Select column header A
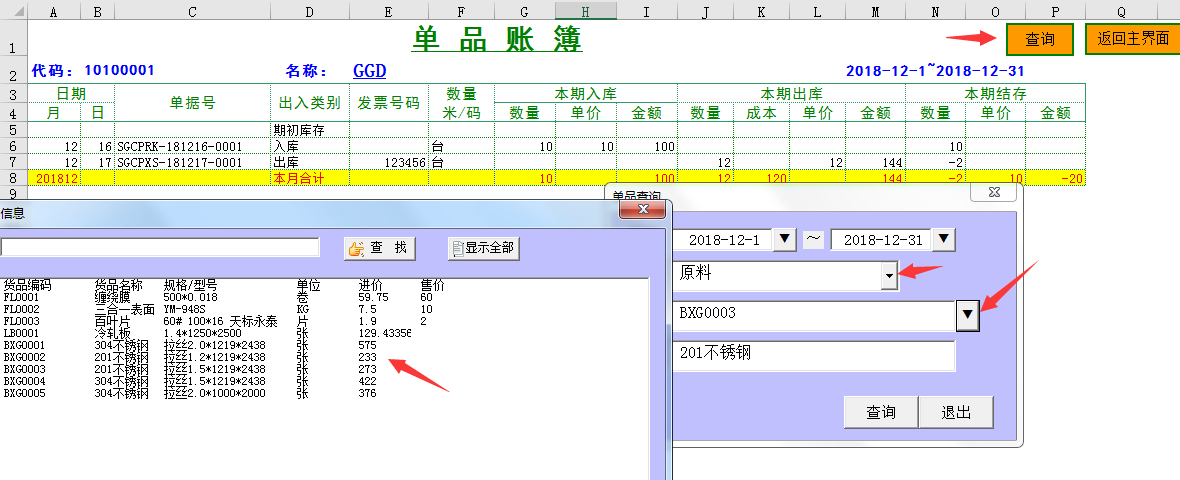 (x=54, y=11)
